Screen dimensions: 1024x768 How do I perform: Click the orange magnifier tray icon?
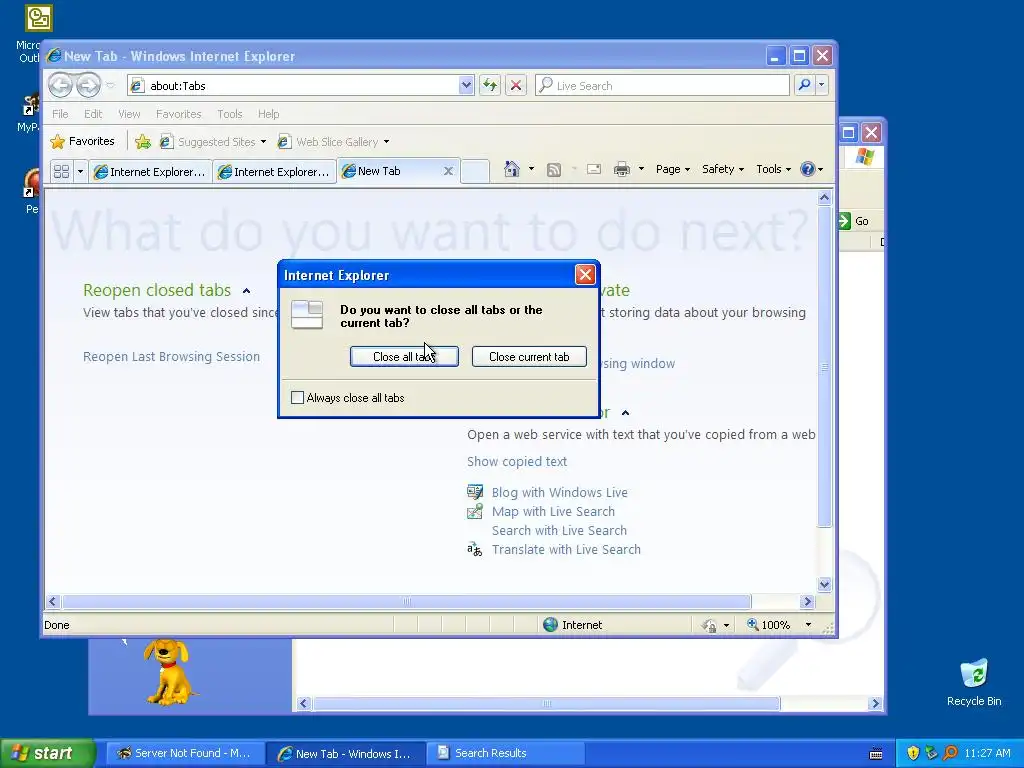[x=951, y=753]
